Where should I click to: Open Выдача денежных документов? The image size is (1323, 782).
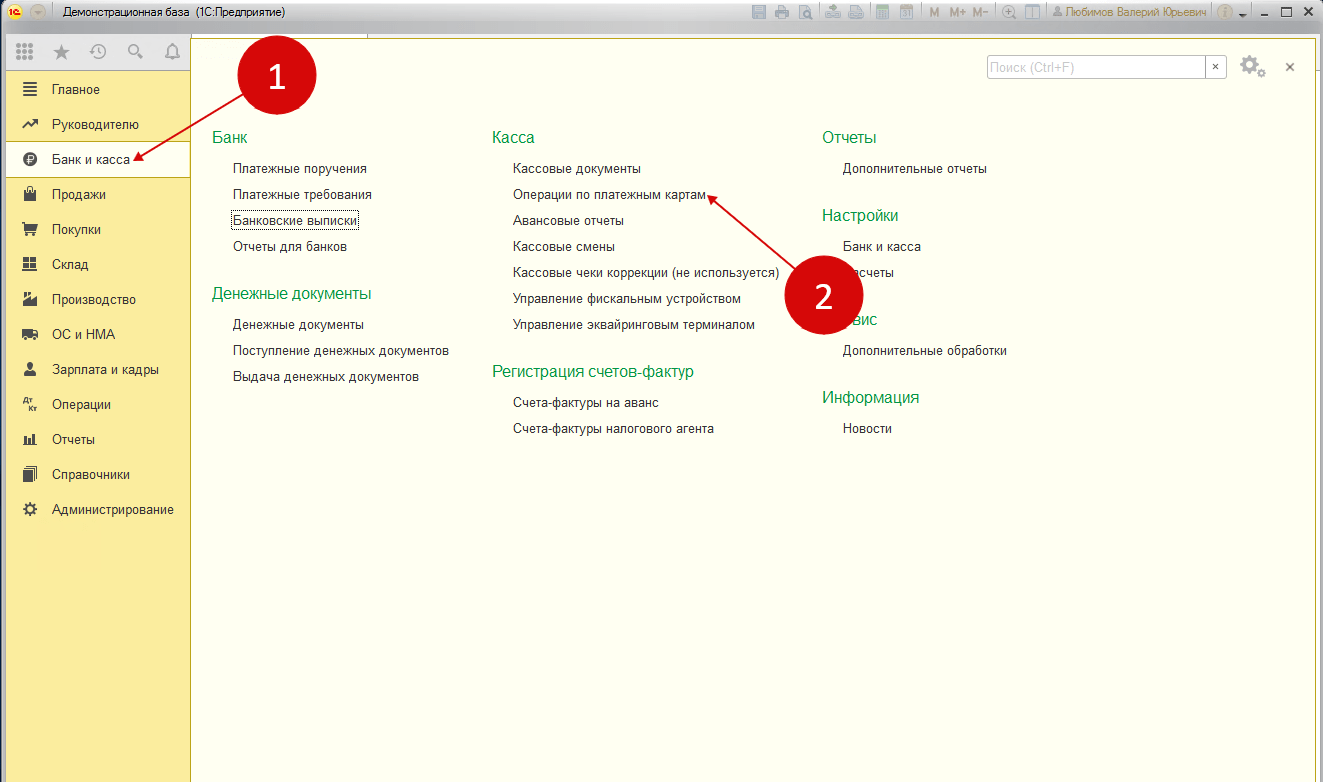pos(326,377)
